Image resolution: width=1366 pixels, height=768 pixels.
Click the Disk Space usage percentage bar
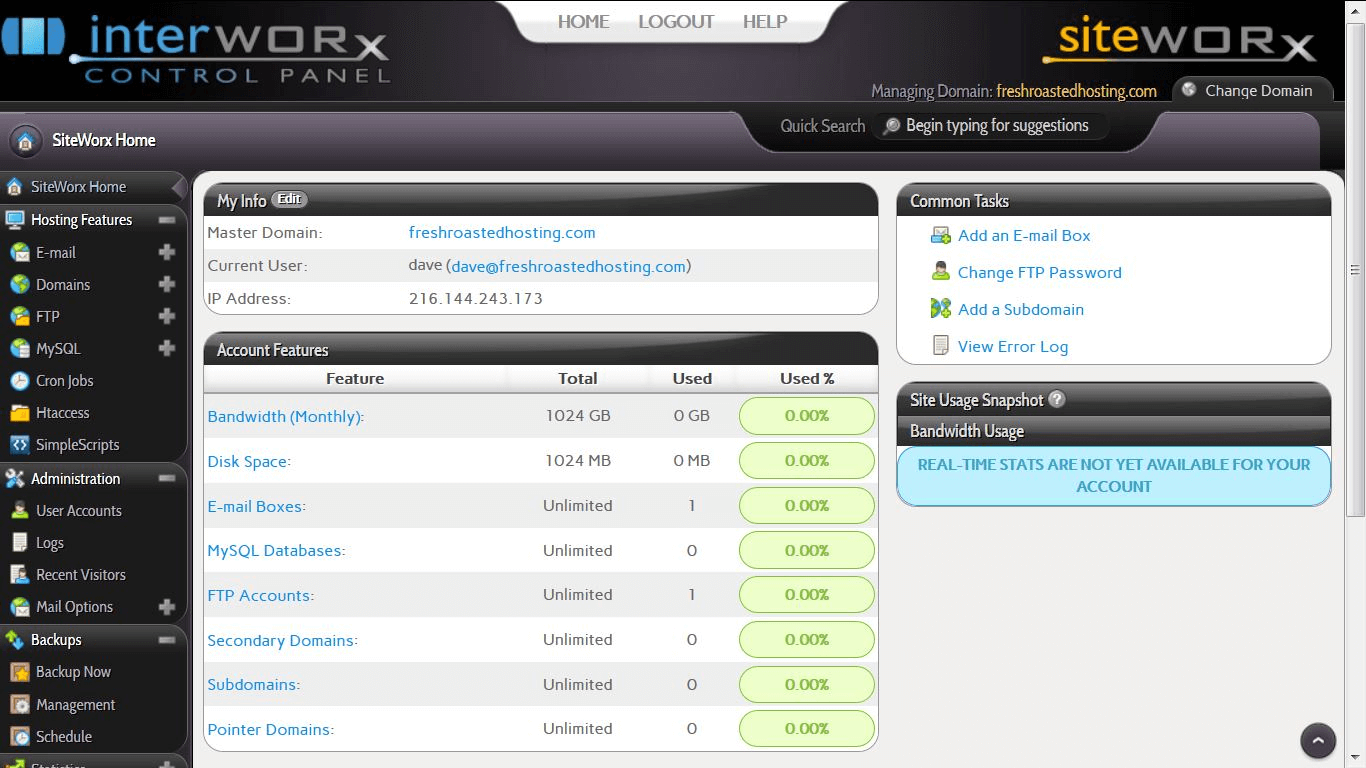[807, 461]
